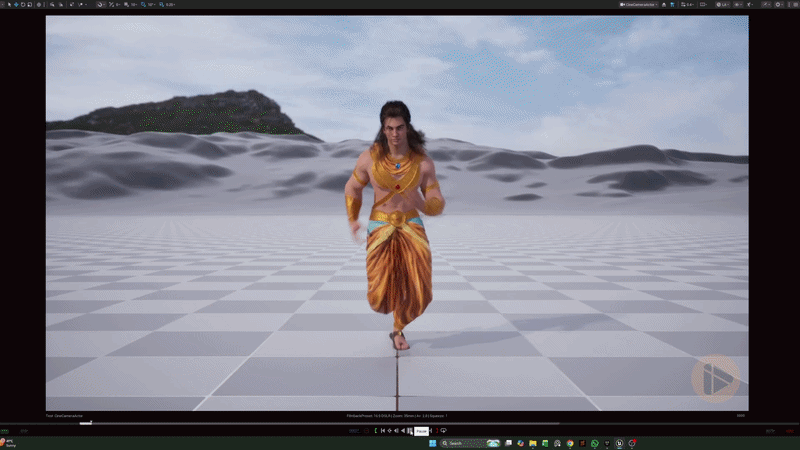The width and height of the screenshot is (800, 450).
Task: Click the red record button
Action: click(x=366, y=431)
